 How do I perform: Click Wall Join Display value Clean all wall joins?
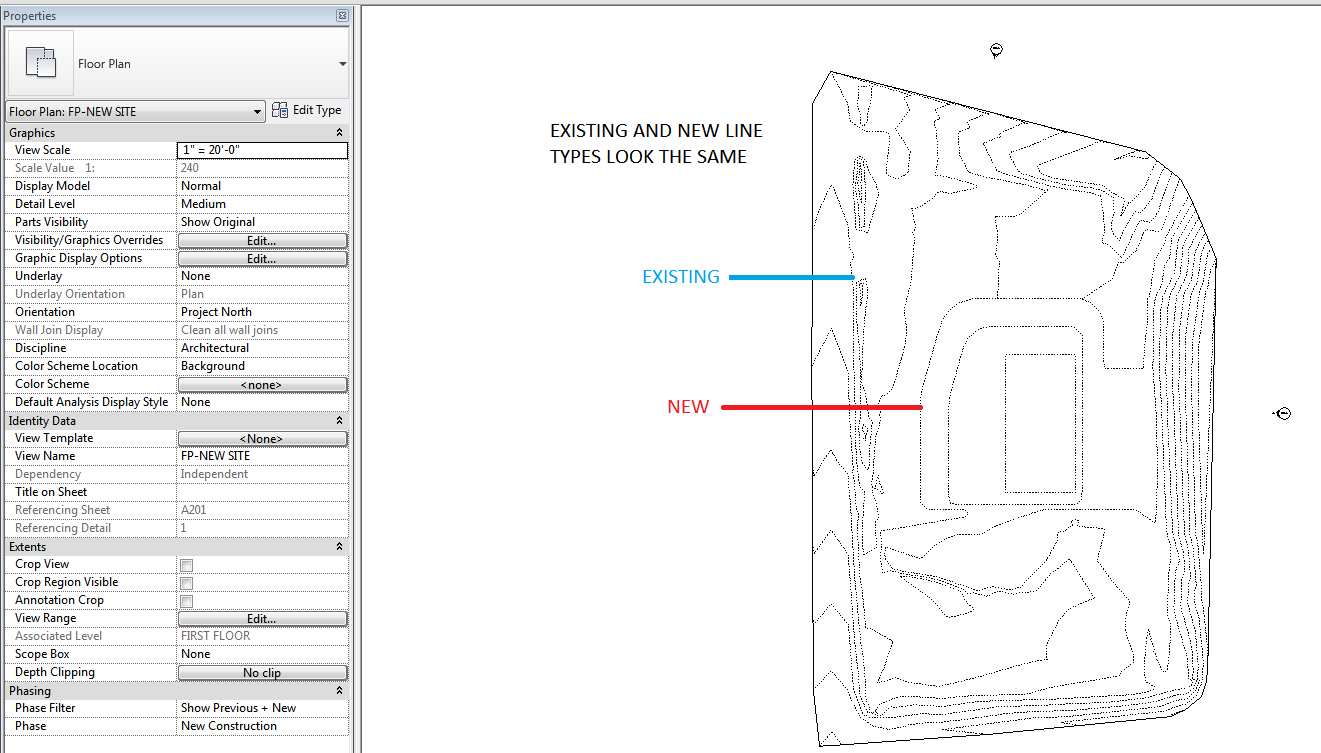tap(262, 330)
